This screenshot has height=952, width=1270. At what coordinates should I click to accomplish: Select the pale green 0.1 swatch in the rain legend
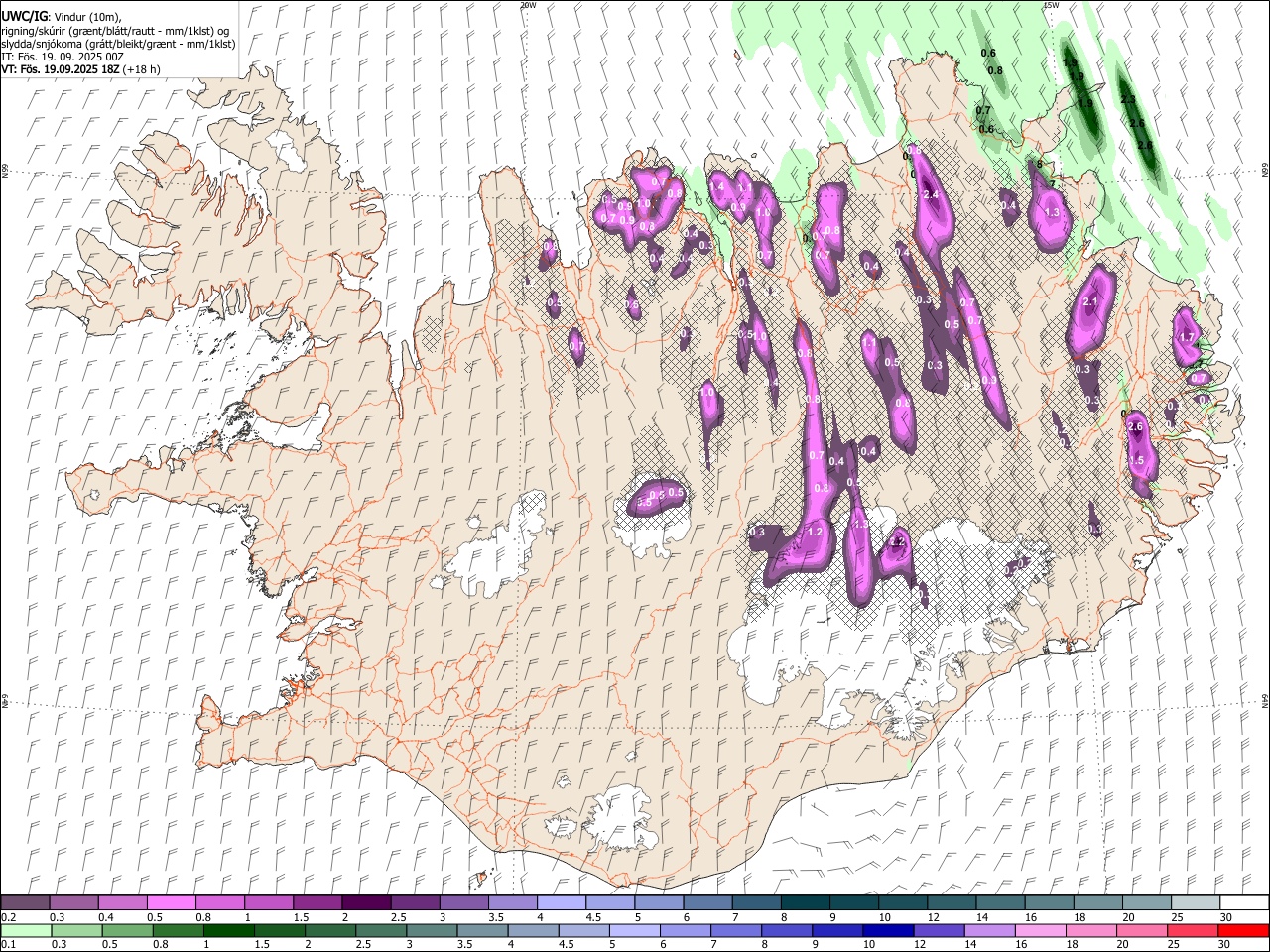click(x=26, y=930)
